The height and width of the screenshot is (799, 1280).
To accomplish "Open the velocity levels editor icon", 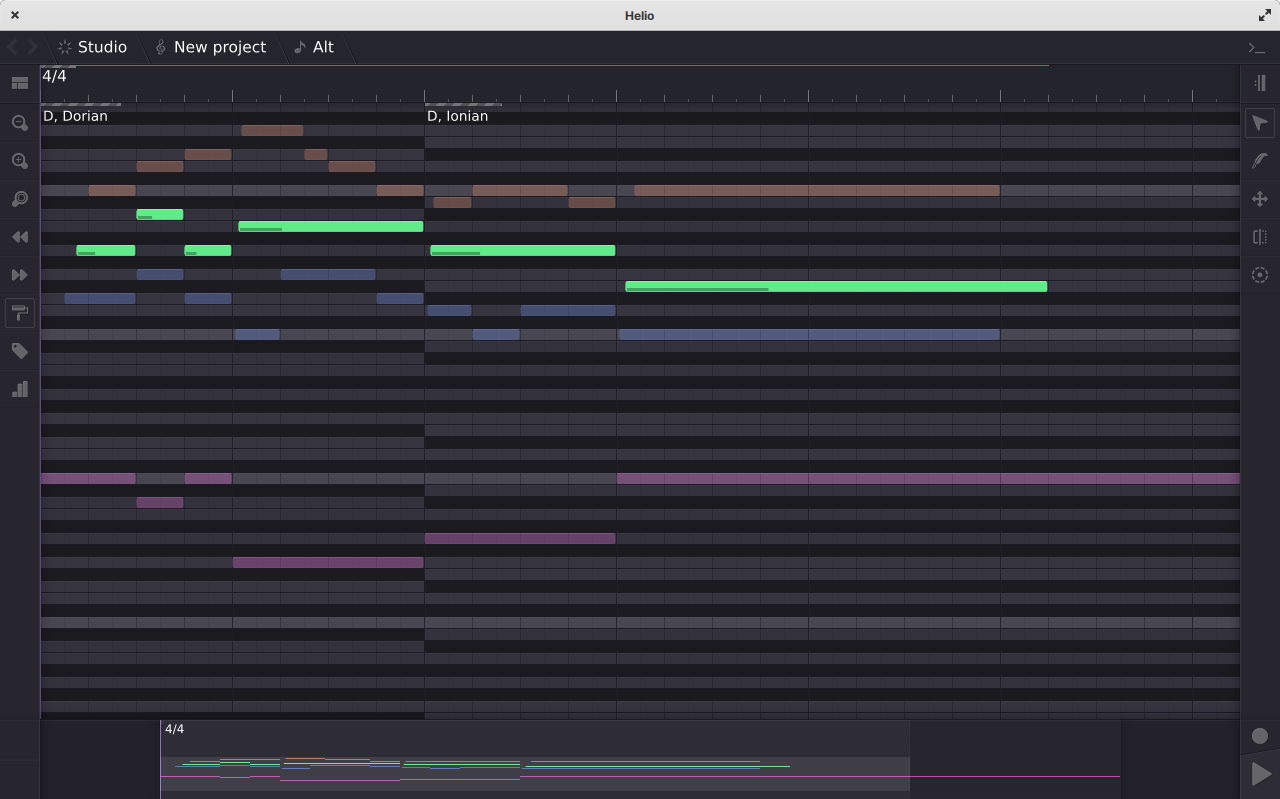I will [20, 389].
